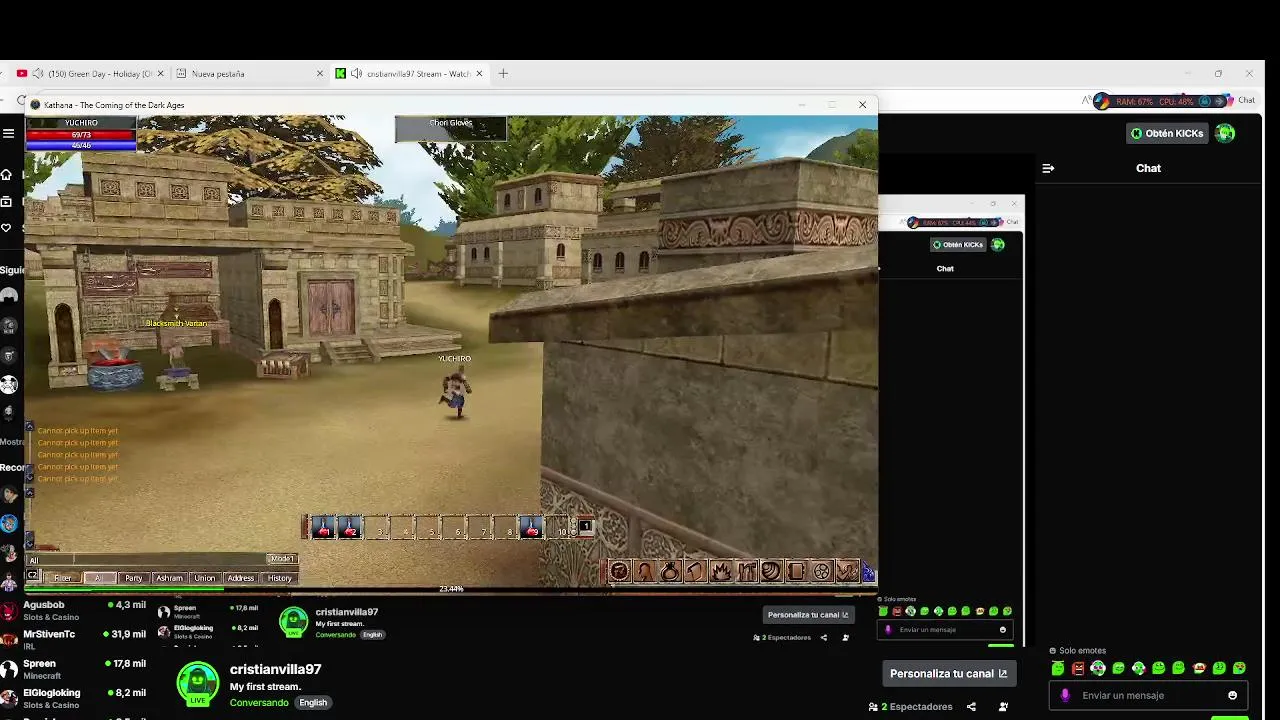Select the first green emote in chat
The width and height of the screenshot is (1280, 720).
pyautogui.click(x=1058, y=668)
